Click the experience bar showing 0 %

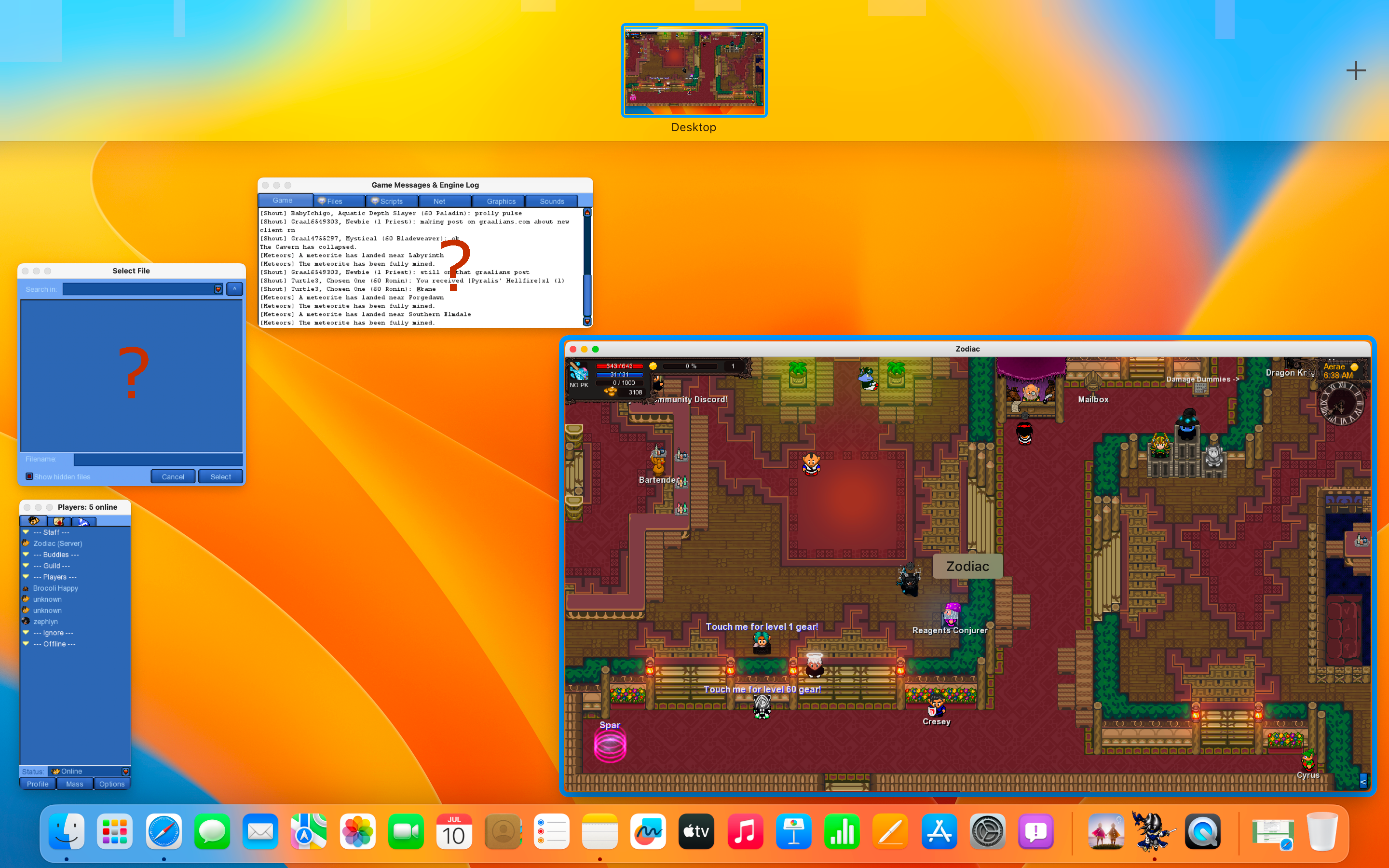(691, 366)
